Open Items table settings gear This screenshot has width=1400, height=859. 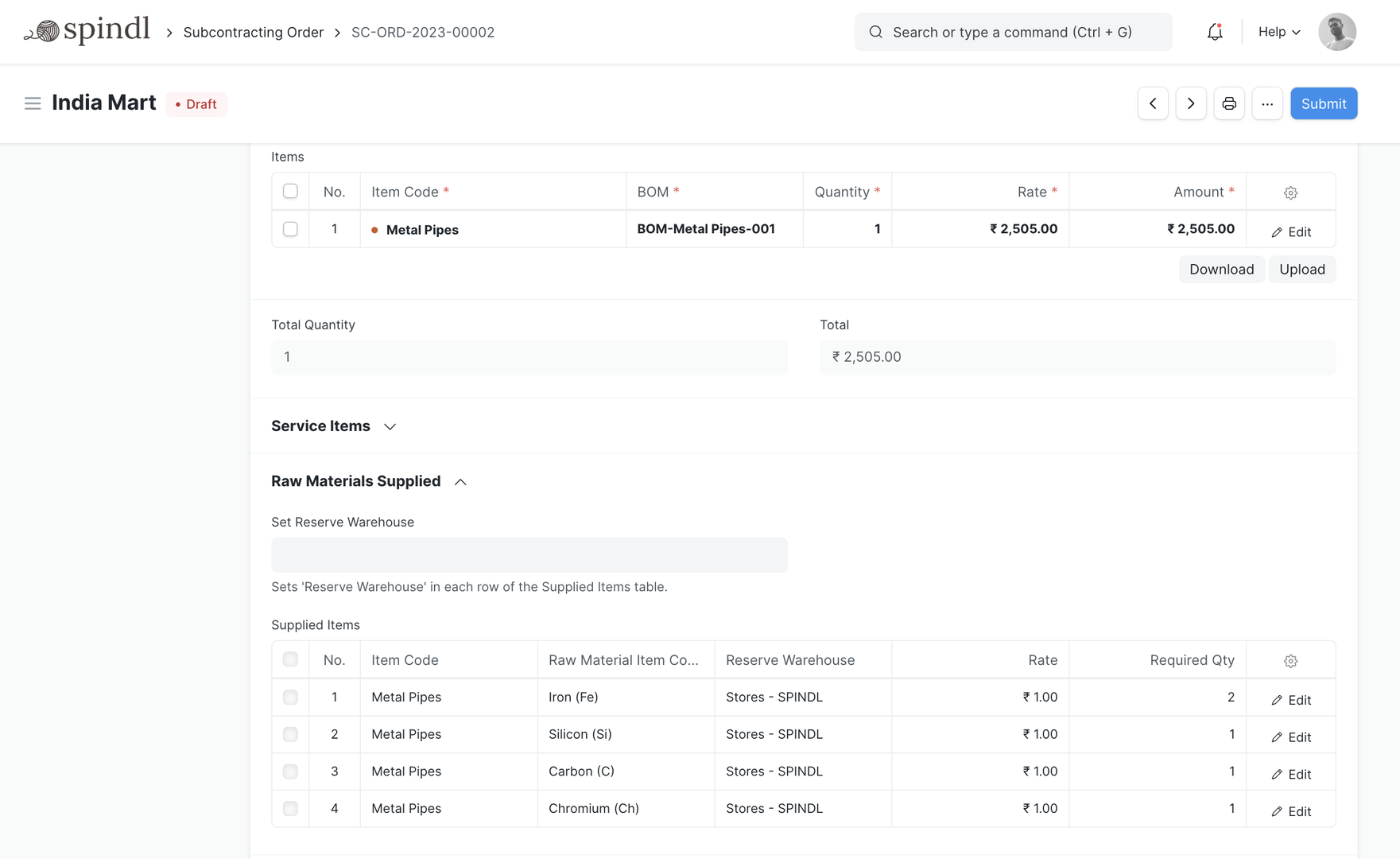[1290, 192]
